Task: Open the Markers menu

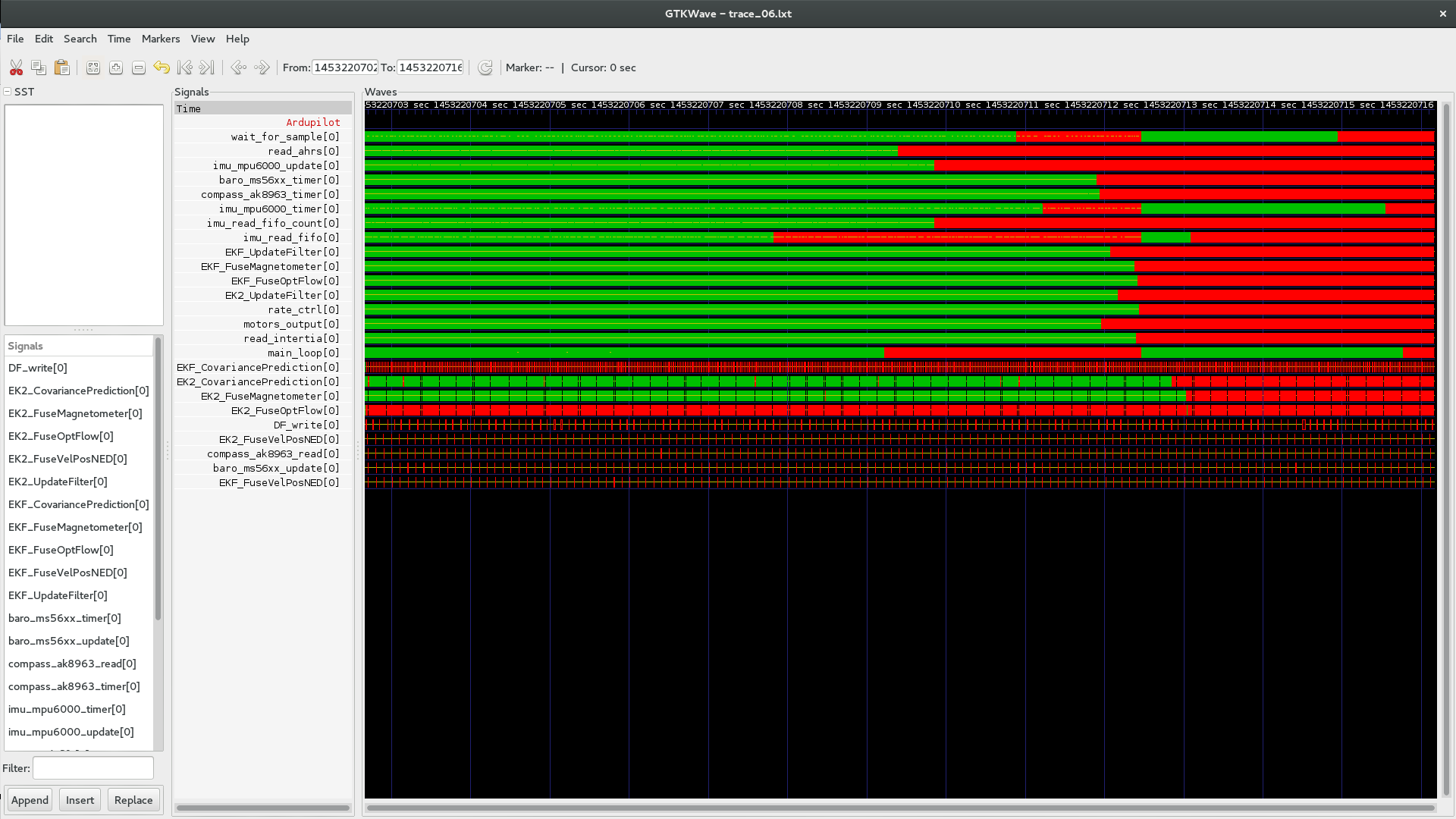Action: tap(160, 39)
